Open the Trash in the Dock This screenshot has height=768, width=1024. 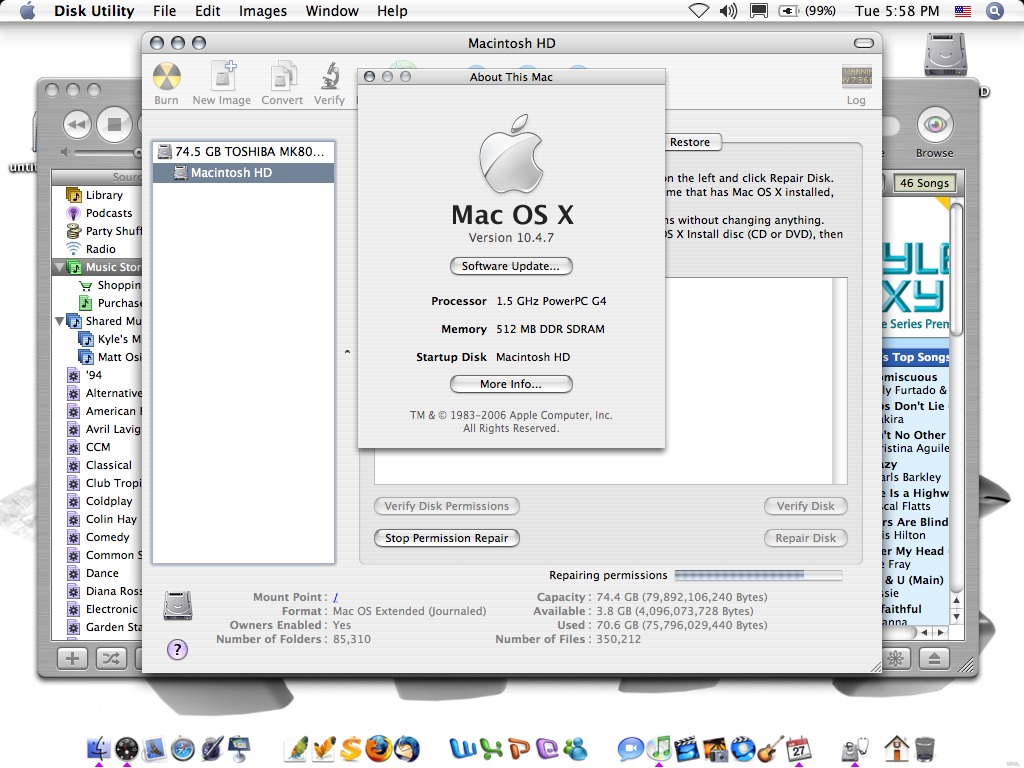pos(925,748)
